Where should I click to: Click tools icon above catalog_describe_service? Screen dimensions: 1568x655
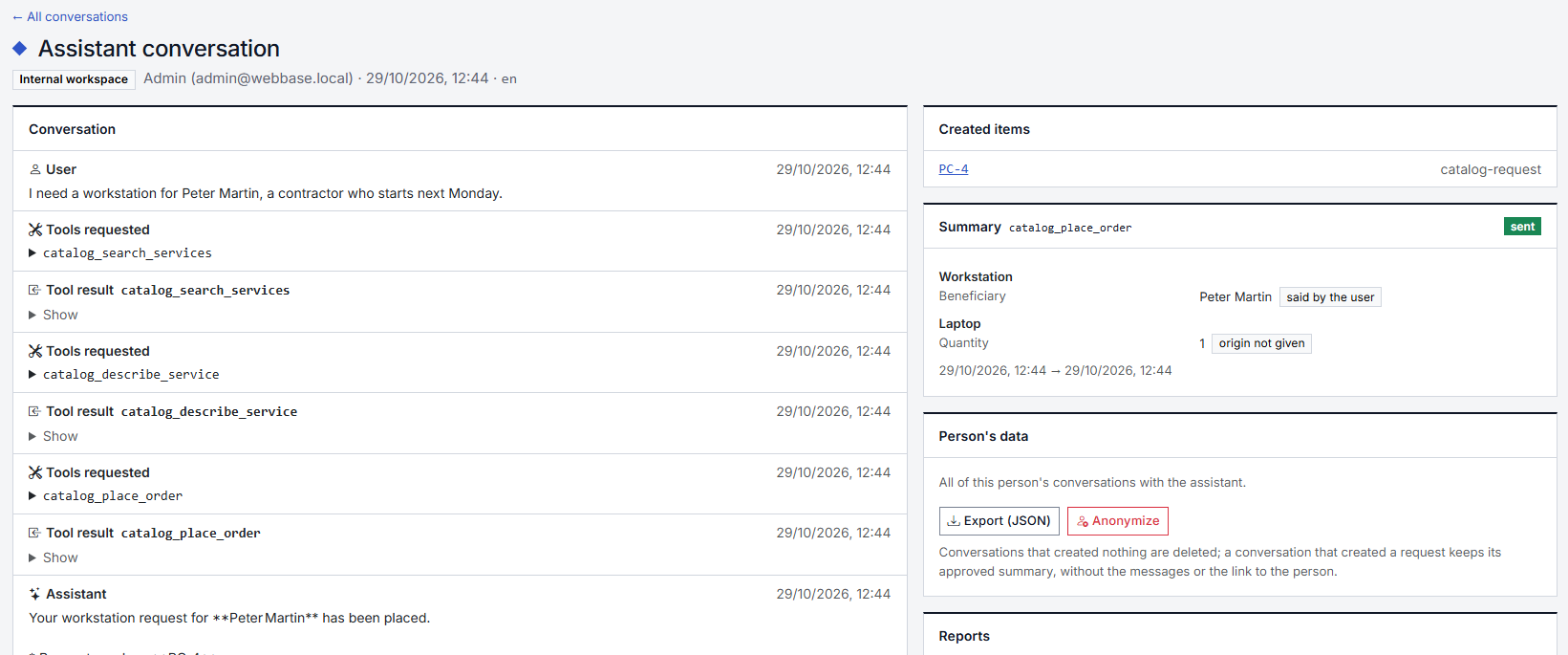(x=35, y=351)
